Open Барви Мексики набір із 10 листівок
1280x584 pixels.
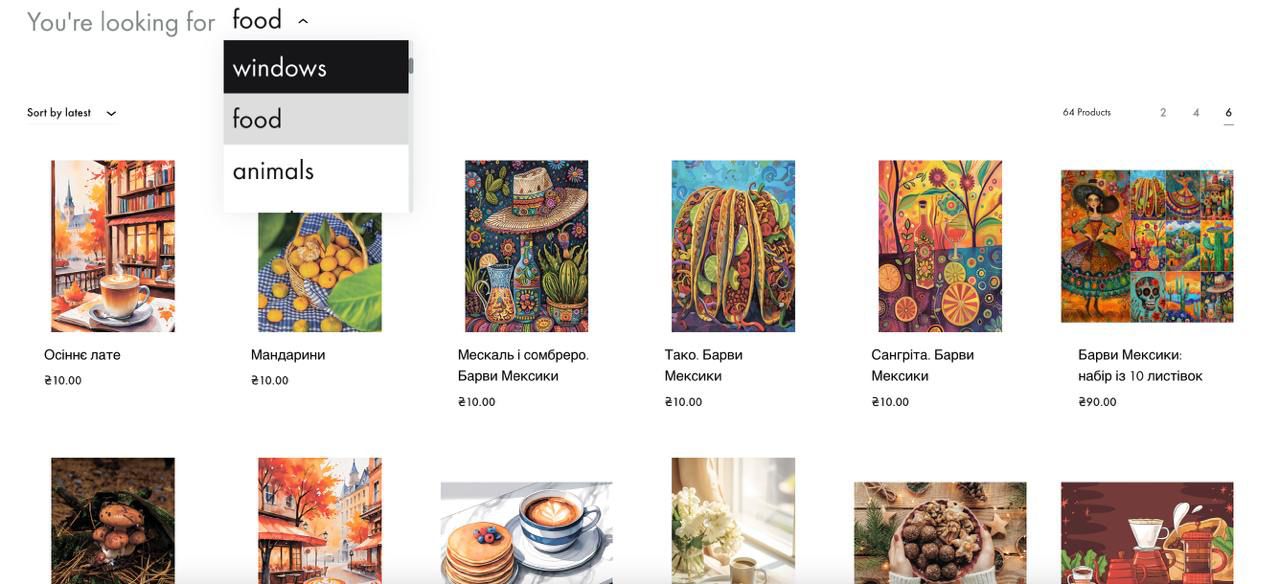click(x=1140, y=365)
